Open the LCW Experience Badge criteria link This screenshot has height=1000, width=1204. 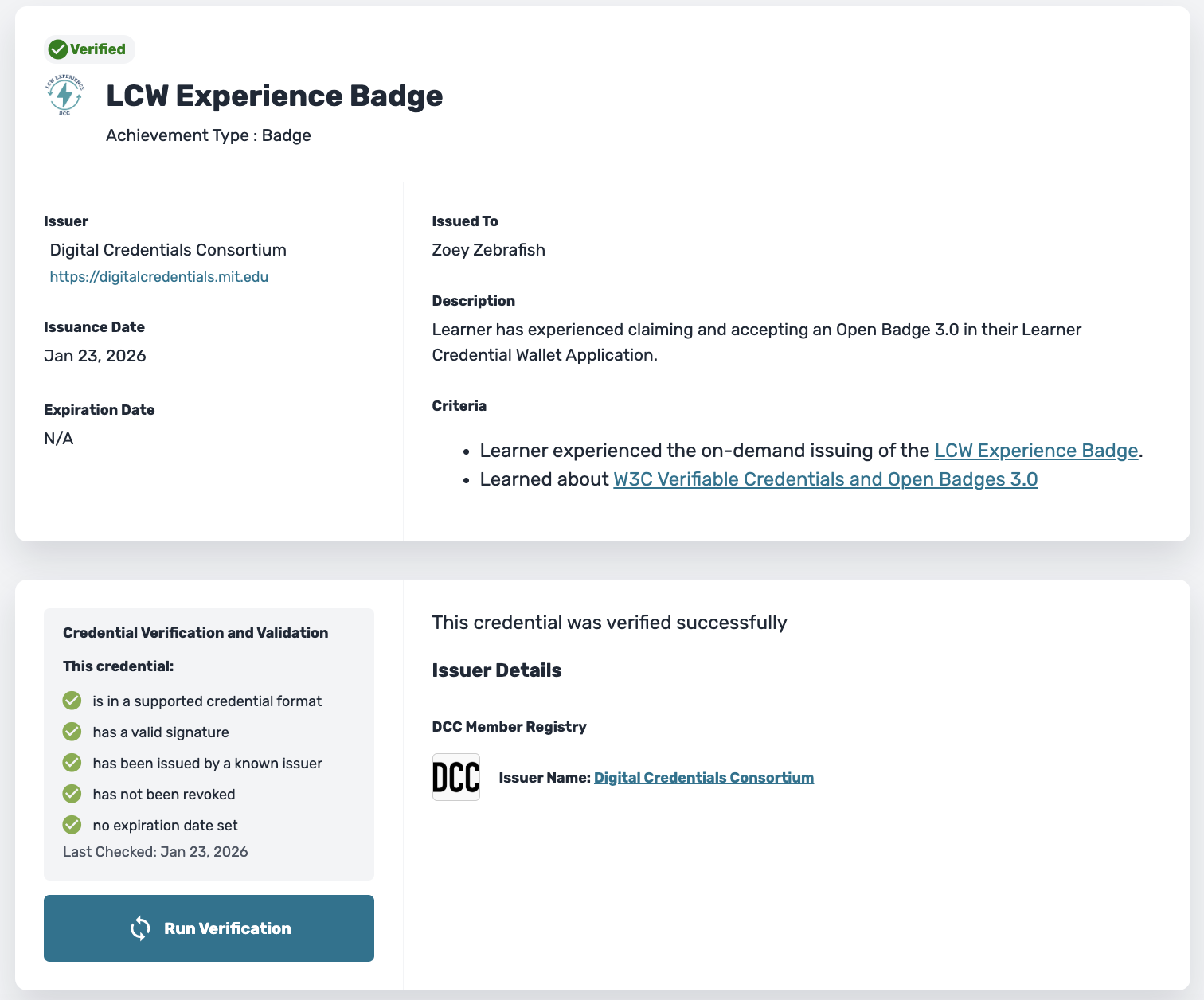1036,451
